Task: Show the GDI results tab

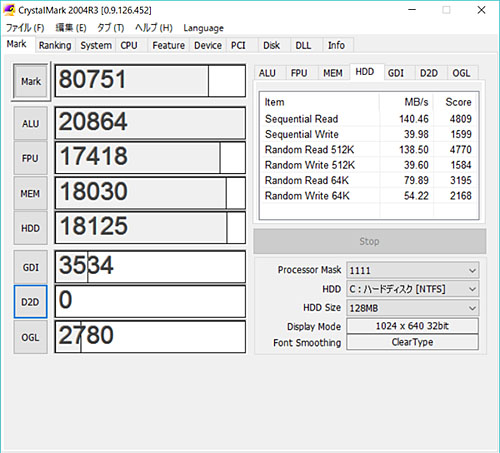Action: point(396,73)
